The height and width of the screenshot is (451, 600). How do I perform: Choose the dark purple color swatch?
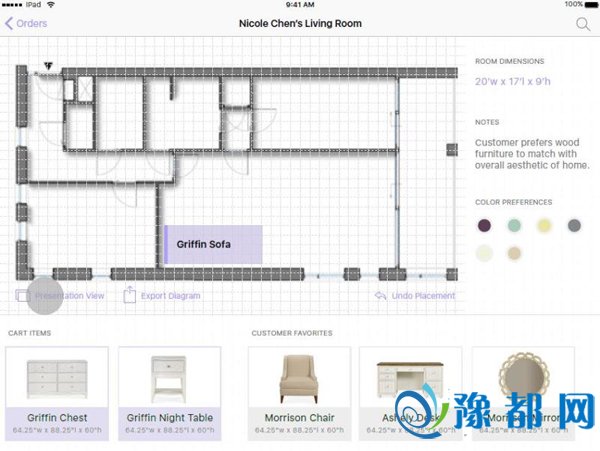pyautogui.click(x=485, y=226)
